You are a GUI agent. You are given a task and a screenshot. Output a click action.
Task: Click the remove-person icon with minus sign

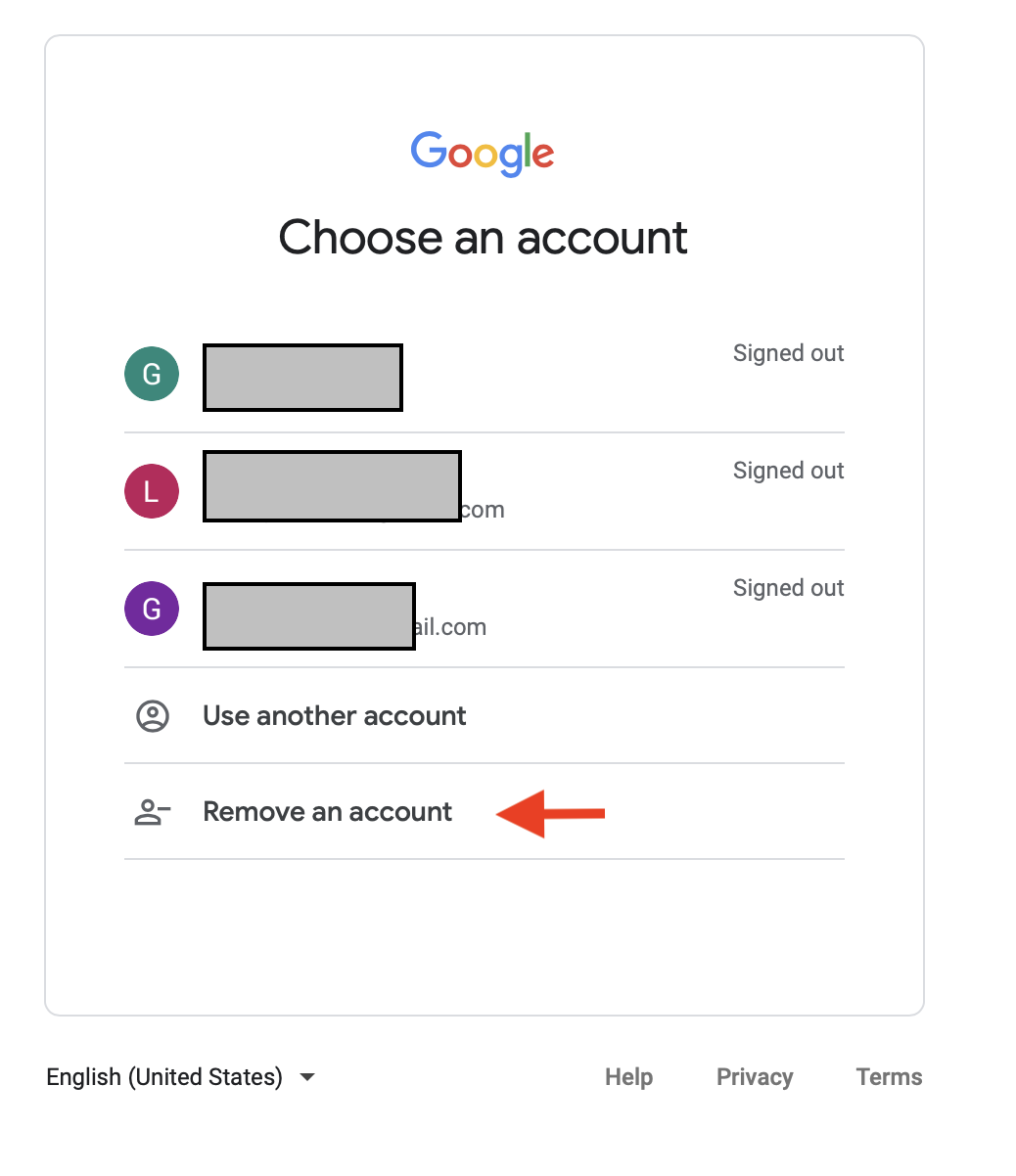pos(153,812)
